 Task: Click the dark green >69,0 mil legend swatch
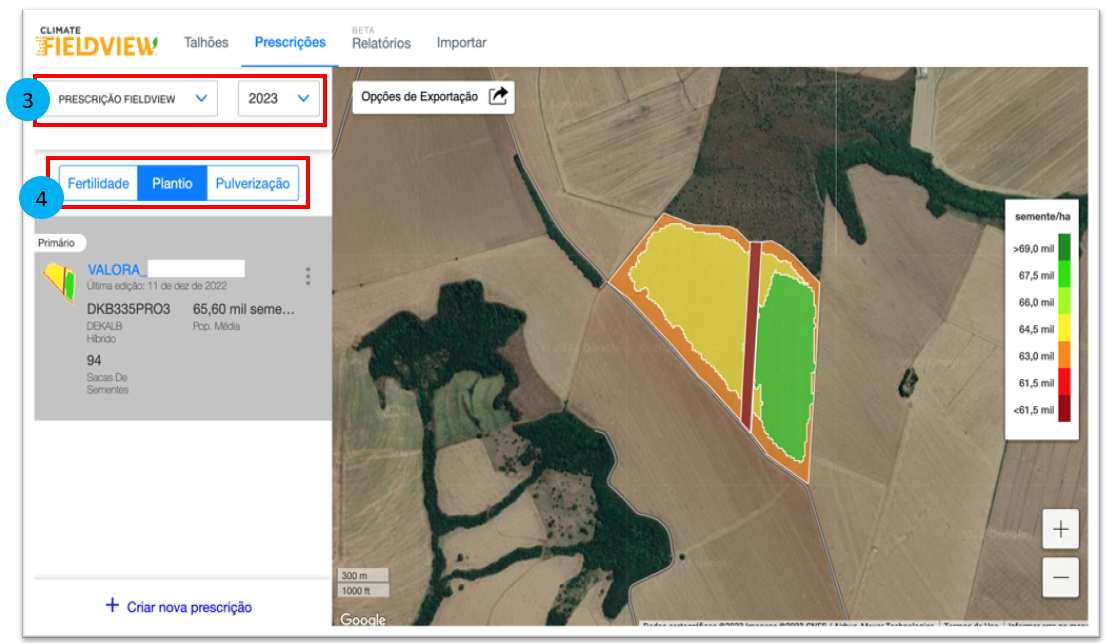tap(1064, 247)
